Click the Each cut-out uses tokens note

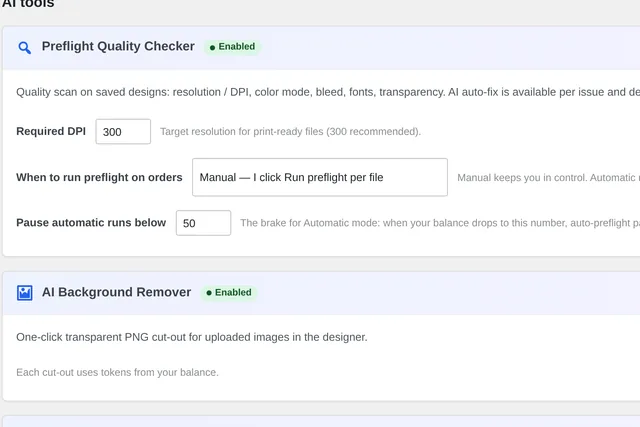pyautogui.click(x=118, y=372)
